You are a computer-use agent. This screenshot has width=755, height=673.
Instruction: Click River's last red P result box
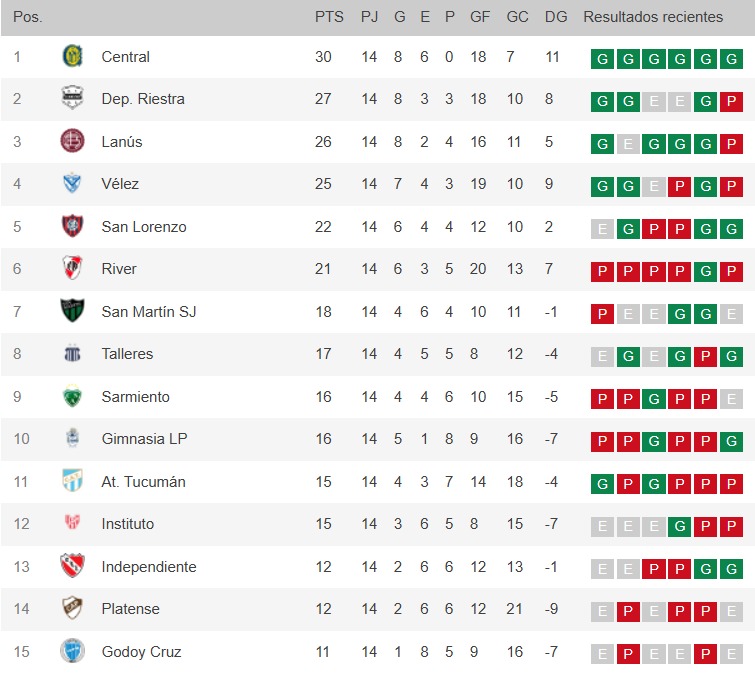731,271
